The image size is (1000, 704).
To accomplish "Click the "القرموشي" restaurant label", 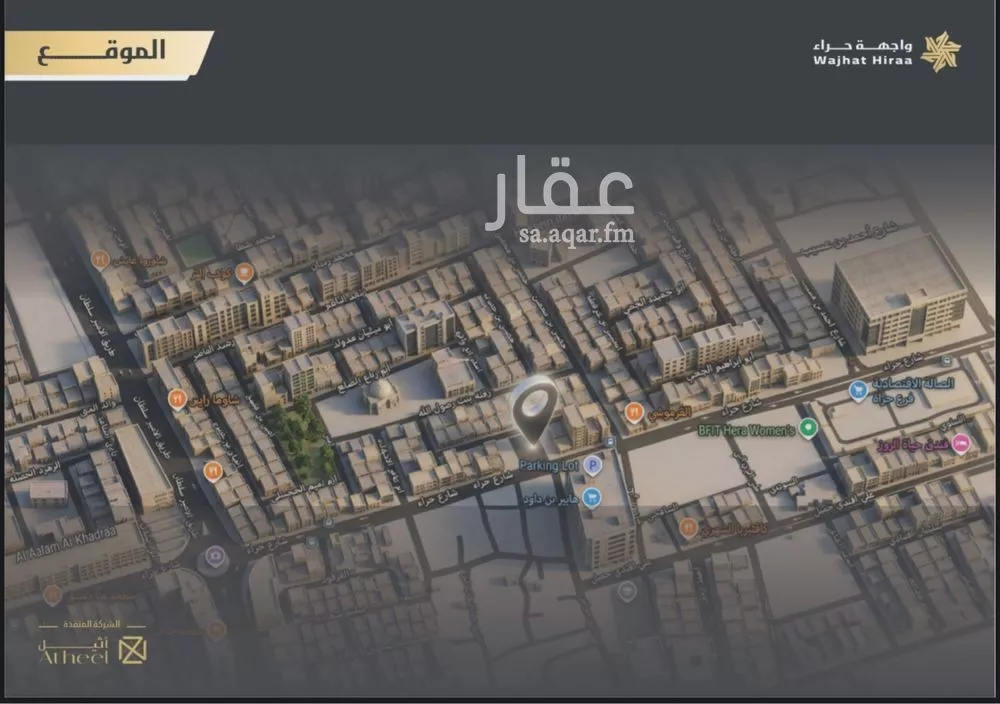I will tap(669, 413).
